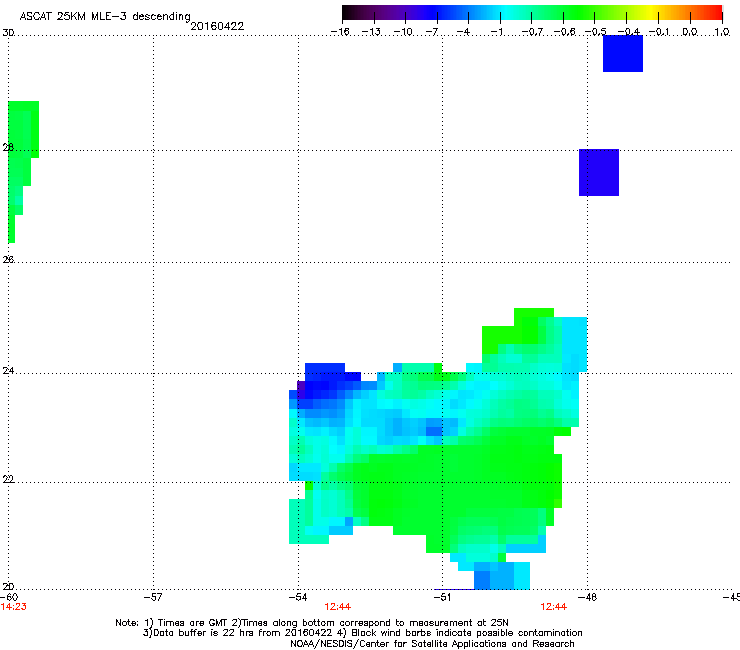Click the -10 color bar tick label
This screenshot has width=740, height=650.
pos(403,32)
